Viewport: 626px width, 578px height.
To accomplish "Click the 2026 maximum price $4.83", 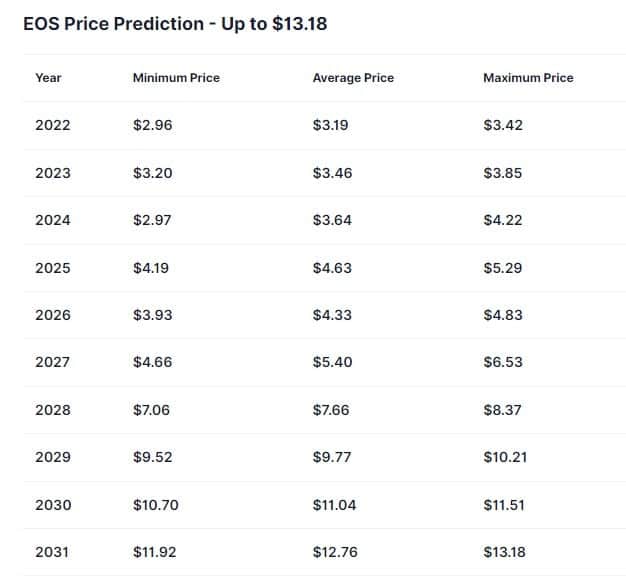I will click(502, 315).
